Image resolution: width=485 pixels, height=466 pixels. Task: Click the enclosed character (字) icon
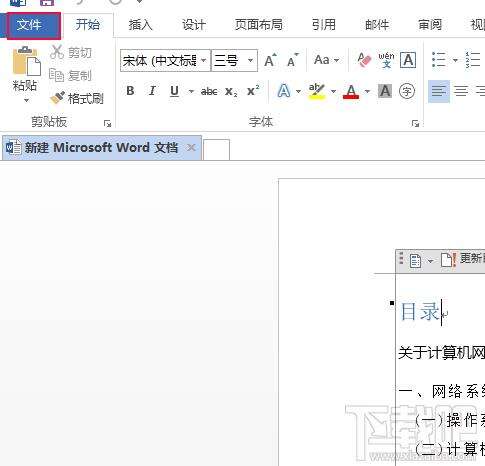tap(407, 91)
